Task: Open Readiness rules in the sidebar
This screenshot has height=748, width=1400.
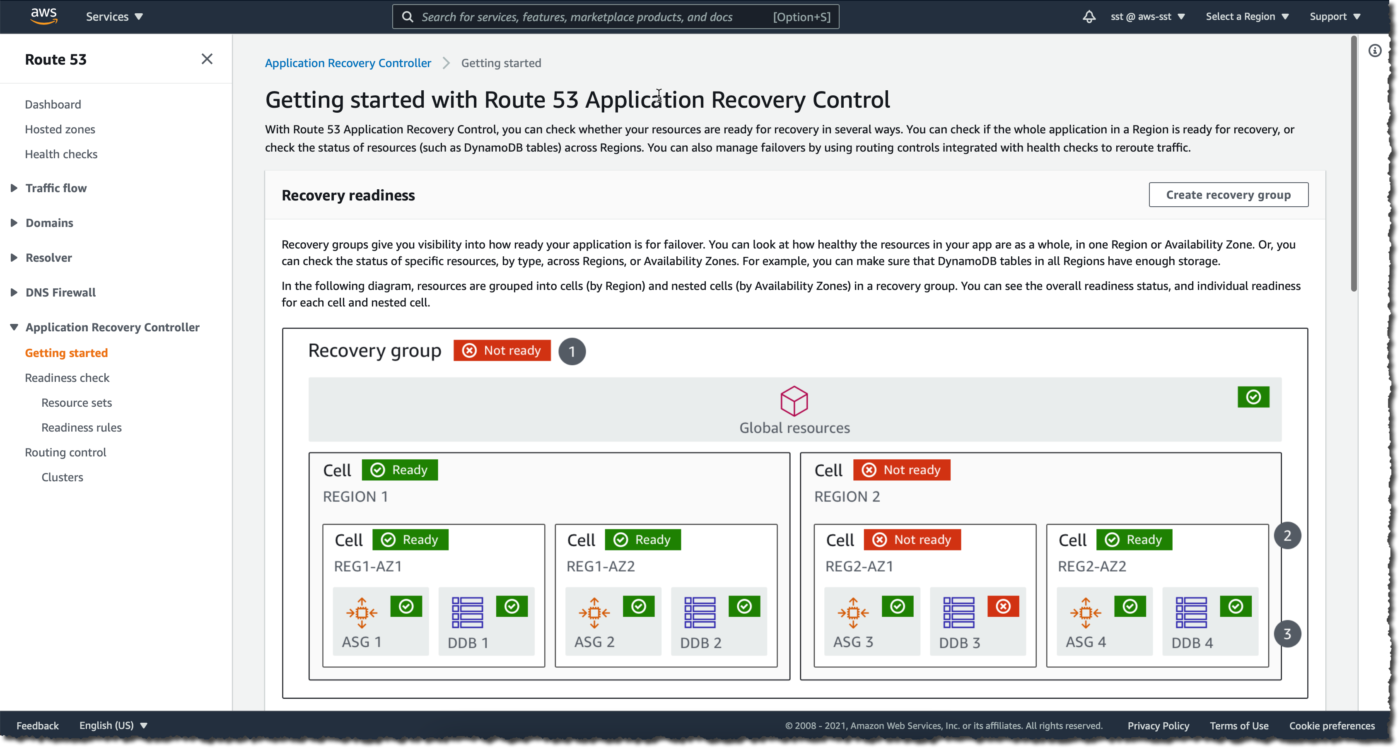Action: (82, 428)
